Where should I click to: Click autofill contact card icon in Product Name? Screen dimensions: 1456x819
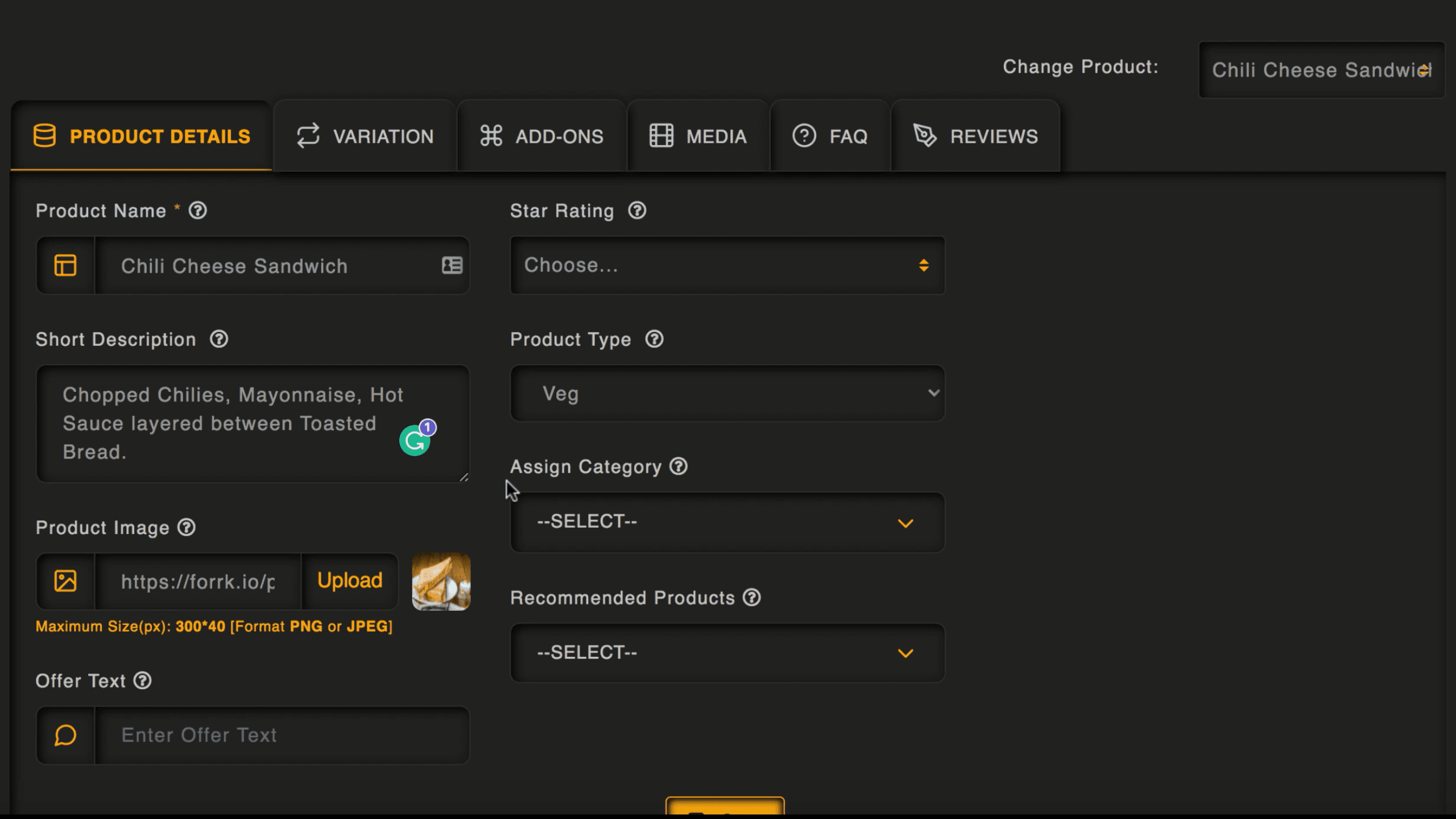(x=452, y=265)
